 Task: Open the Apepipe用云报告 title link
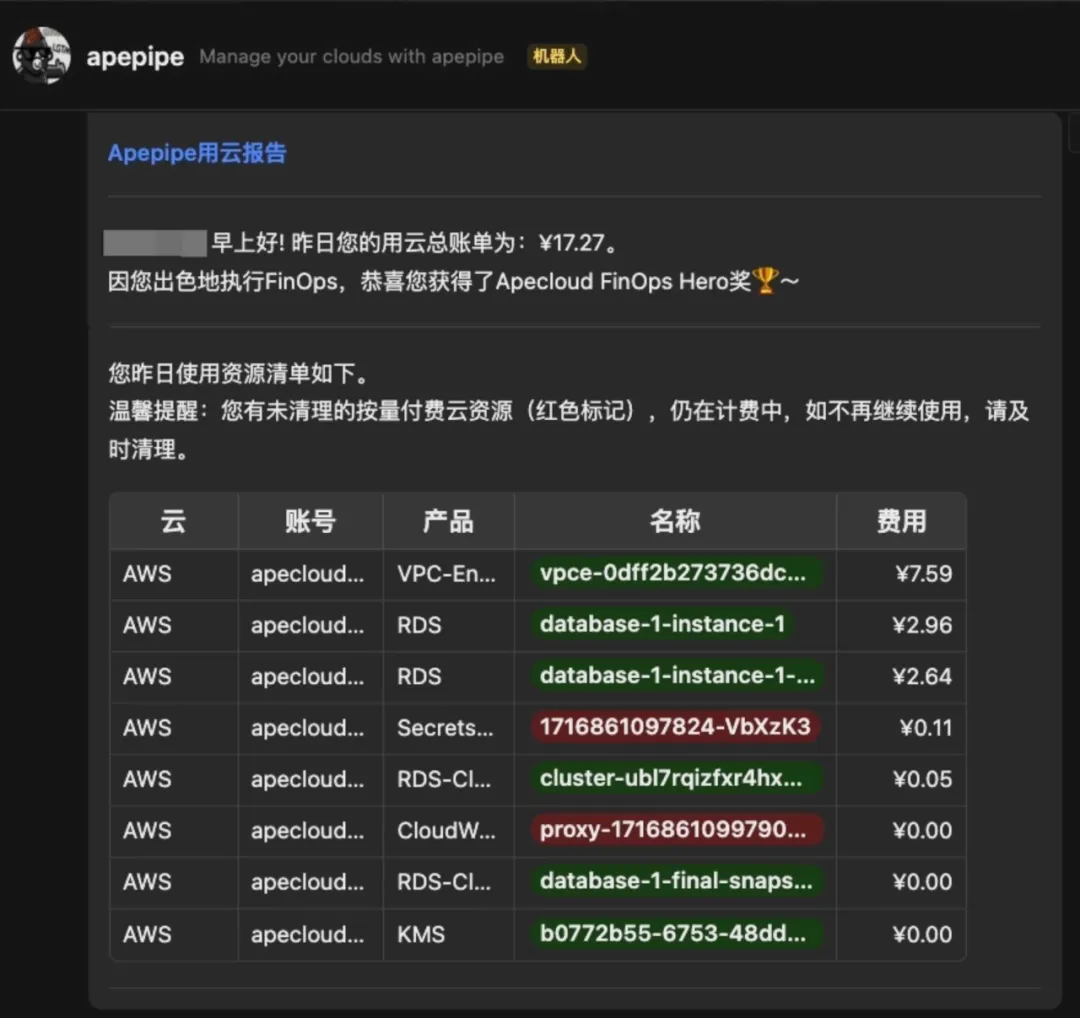click(197, 153)
